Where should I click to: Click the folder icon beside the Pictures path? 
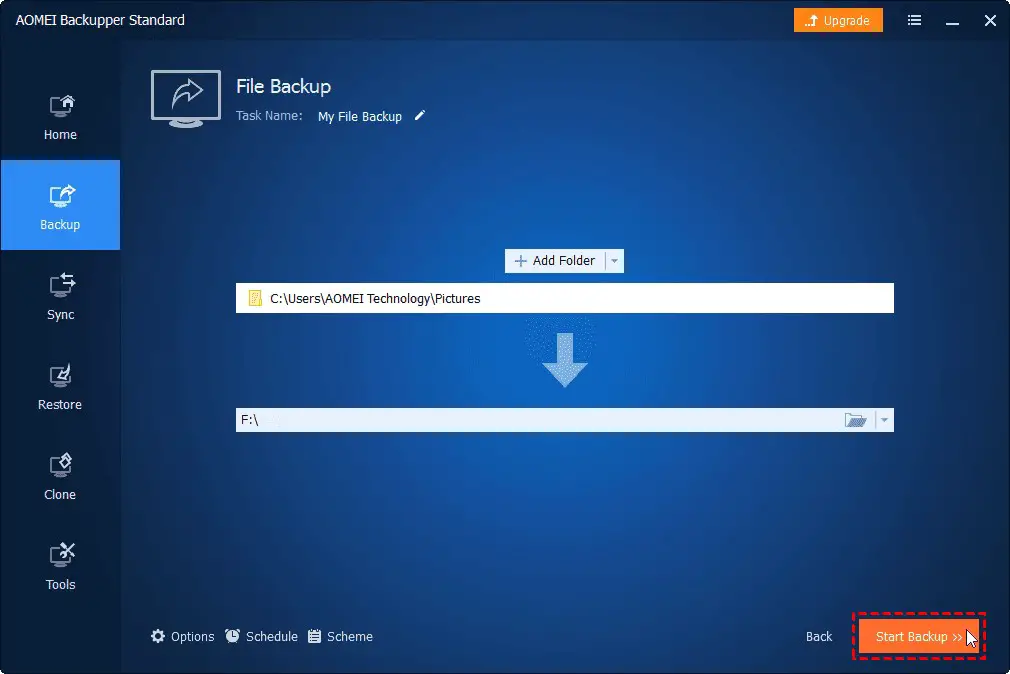point(255,298)
